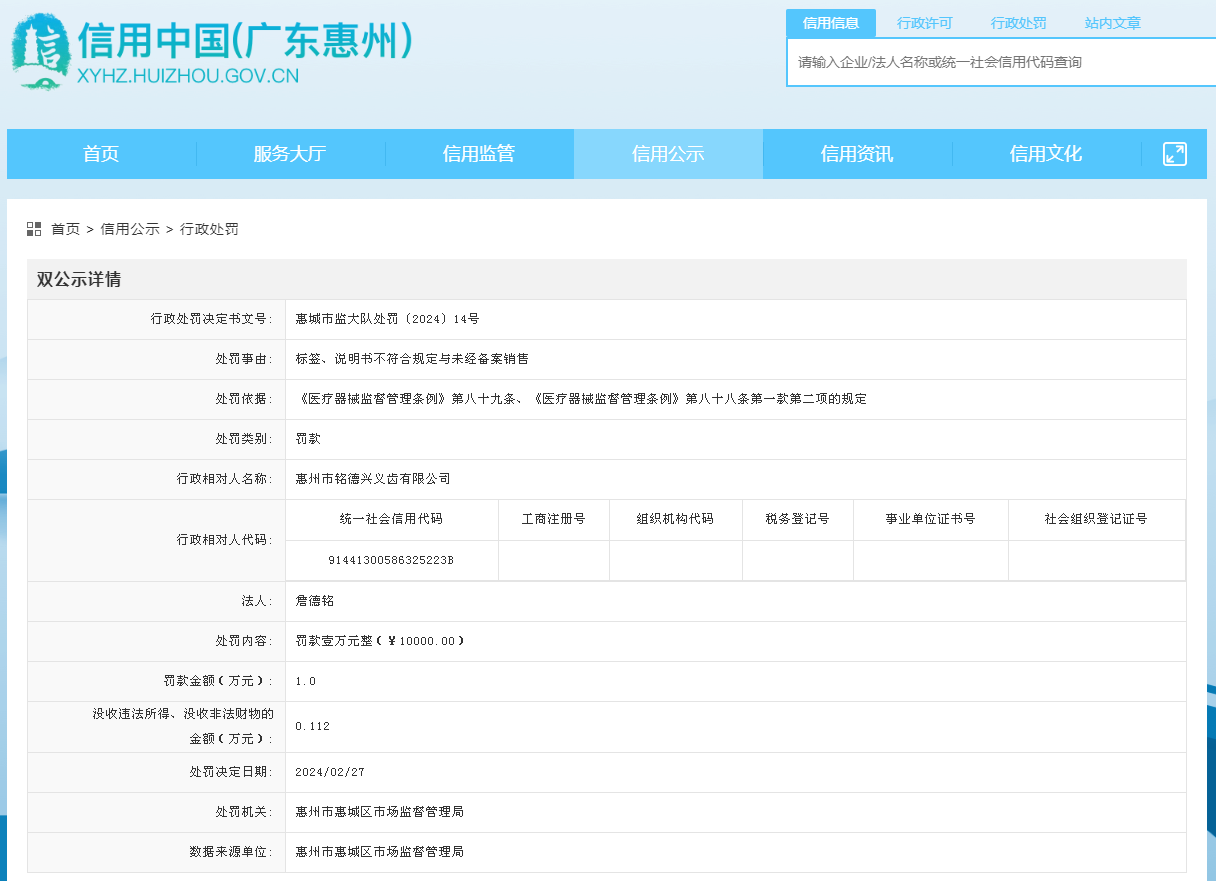
Task: Click the 双公示详情 section heading
Action: 79,280
